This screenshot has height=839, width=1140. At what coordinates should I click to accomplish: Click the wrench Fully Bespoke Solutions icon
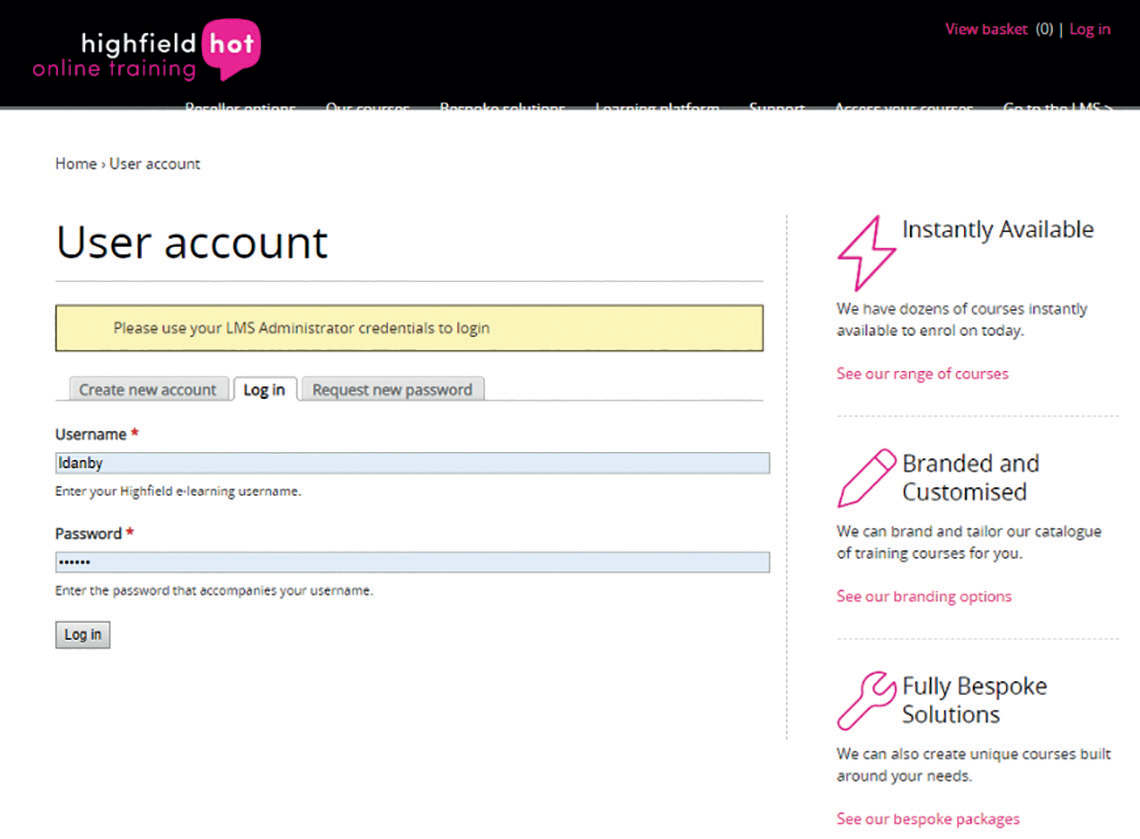[866, 699]
